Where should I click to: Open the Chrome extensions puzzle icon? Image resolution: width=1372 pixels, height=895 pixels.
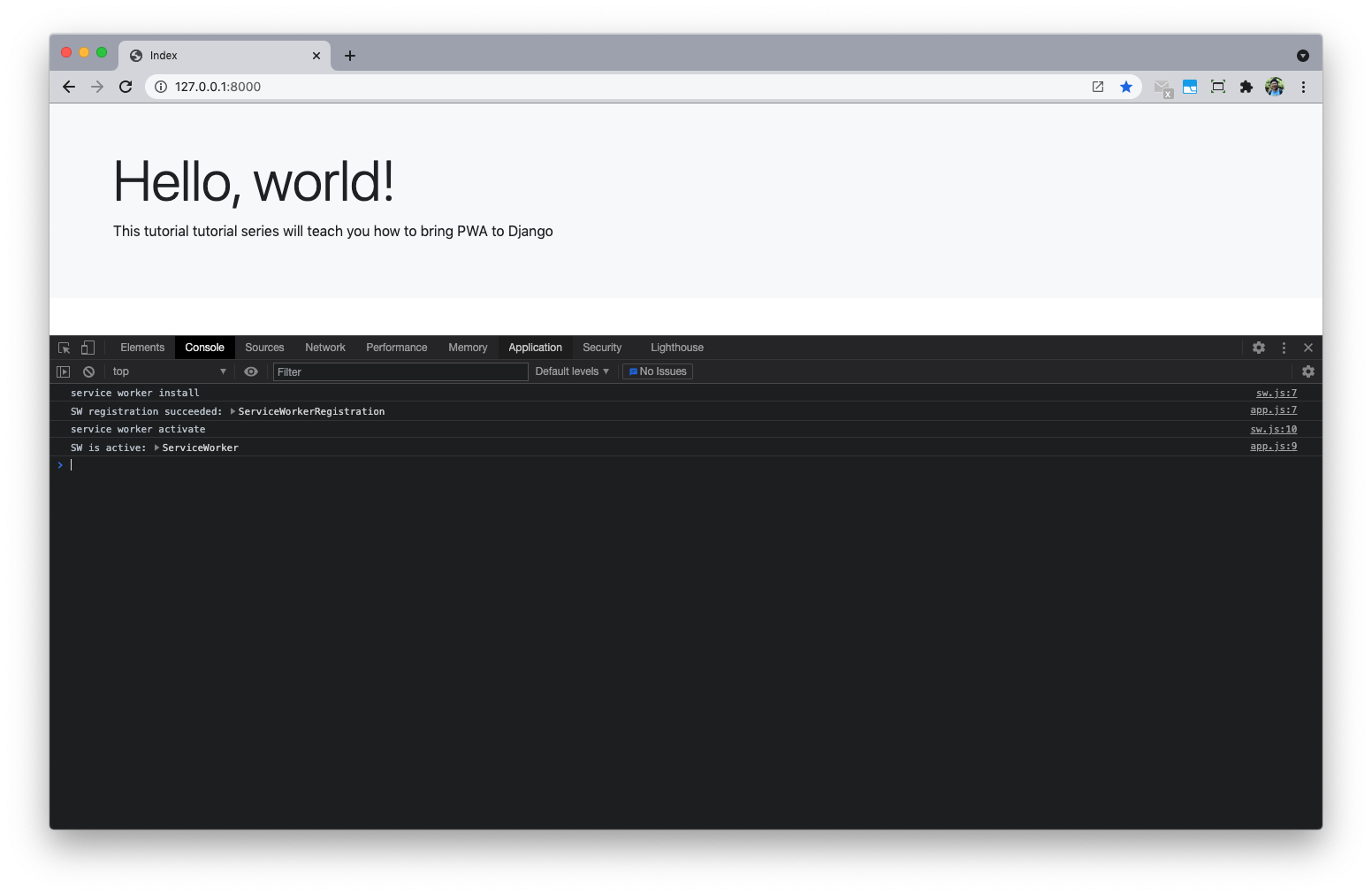tap(1246, 87)
